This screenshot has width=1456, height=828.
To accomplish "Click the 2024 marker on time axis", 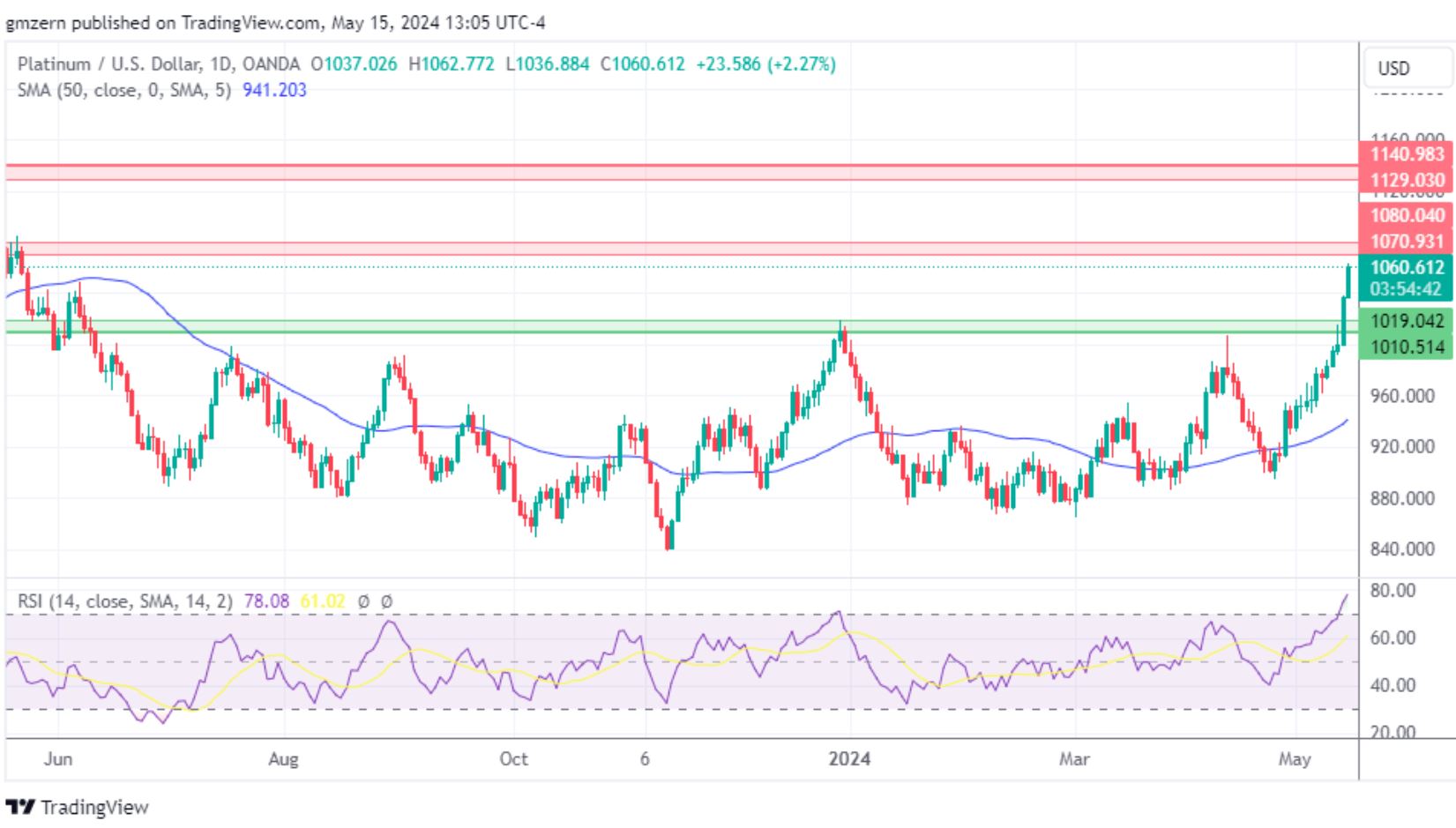I will pos(849,759).
